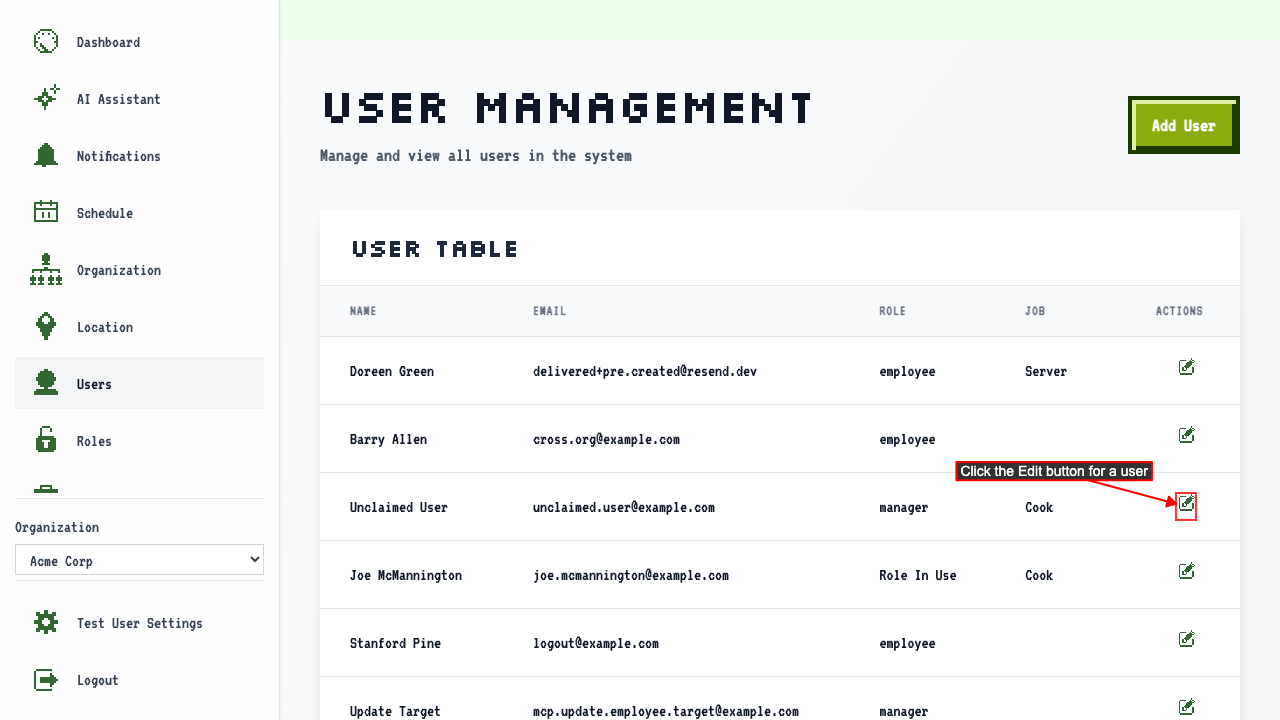1280x720 pixels.
Task: Open the Dashboard menu item
Action: coord(139,42)
